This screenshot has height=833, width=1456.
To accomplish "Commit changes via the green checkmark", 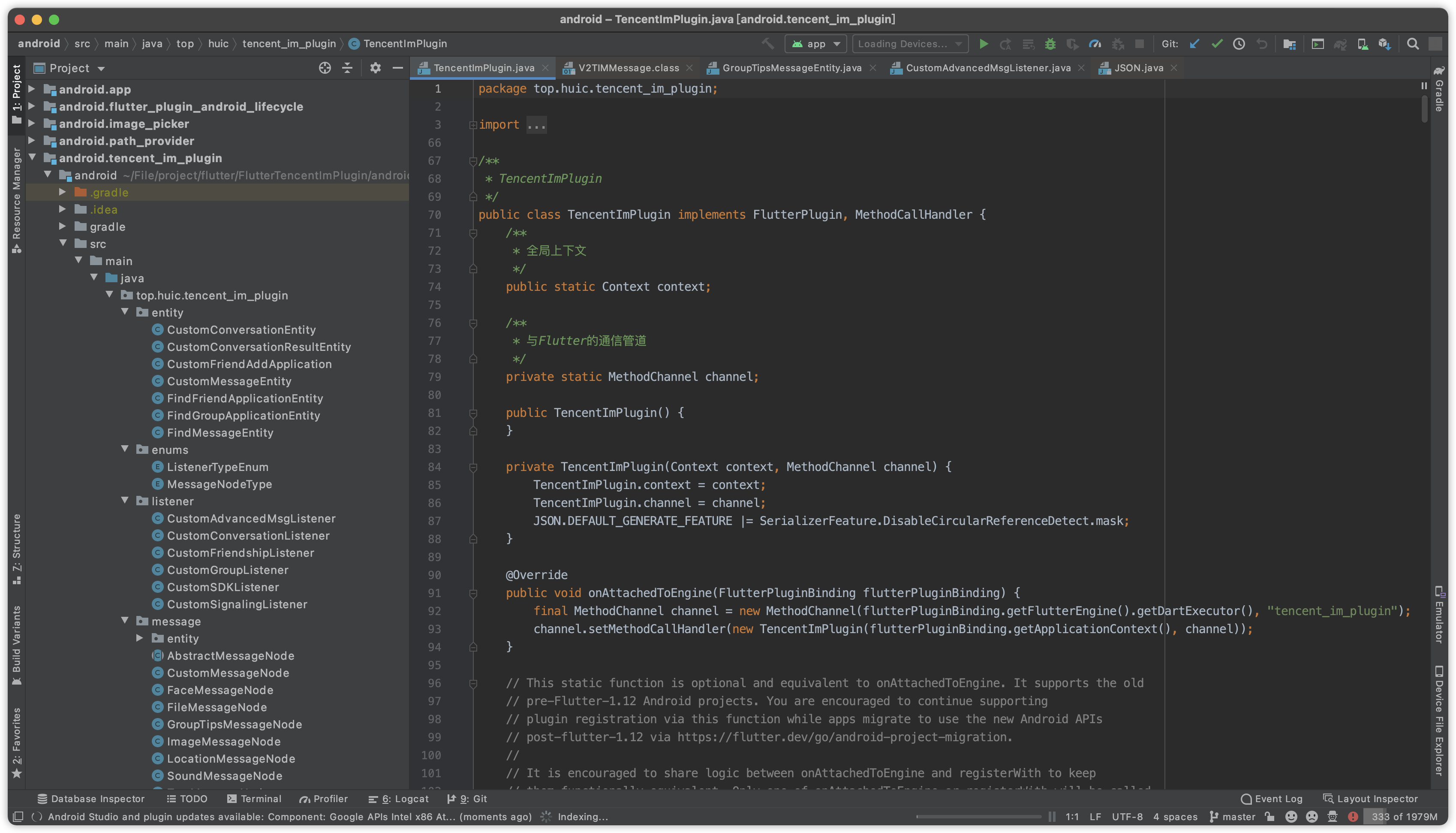I will (1216, 43).
